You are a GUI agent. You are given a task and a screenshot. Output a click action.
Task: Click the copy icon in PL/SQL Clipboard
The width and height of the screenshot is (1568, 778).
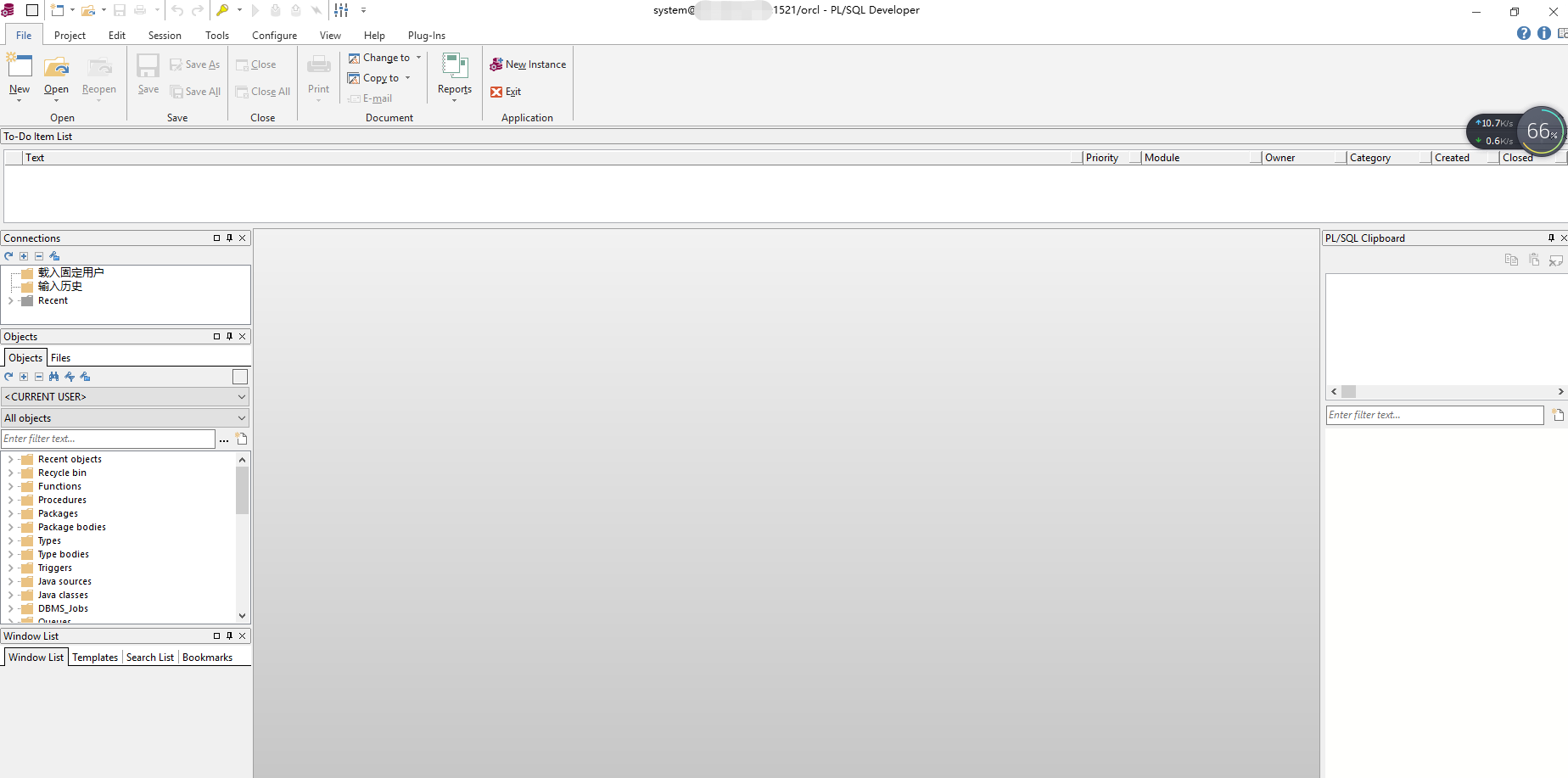[1511, 260]
